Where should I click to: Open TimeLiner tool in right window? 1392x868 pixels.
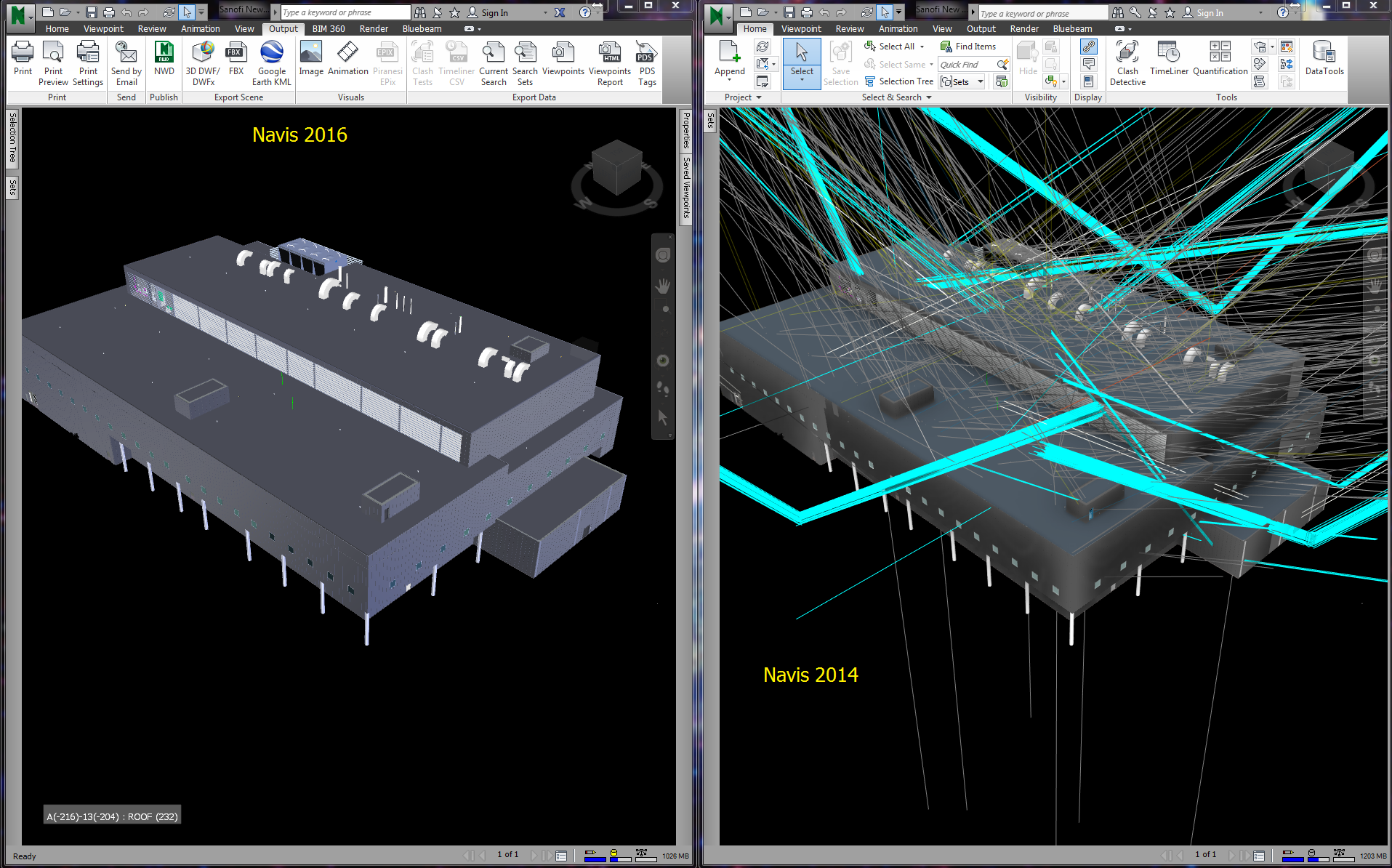pyautogui.click(x=1169, y=58)
